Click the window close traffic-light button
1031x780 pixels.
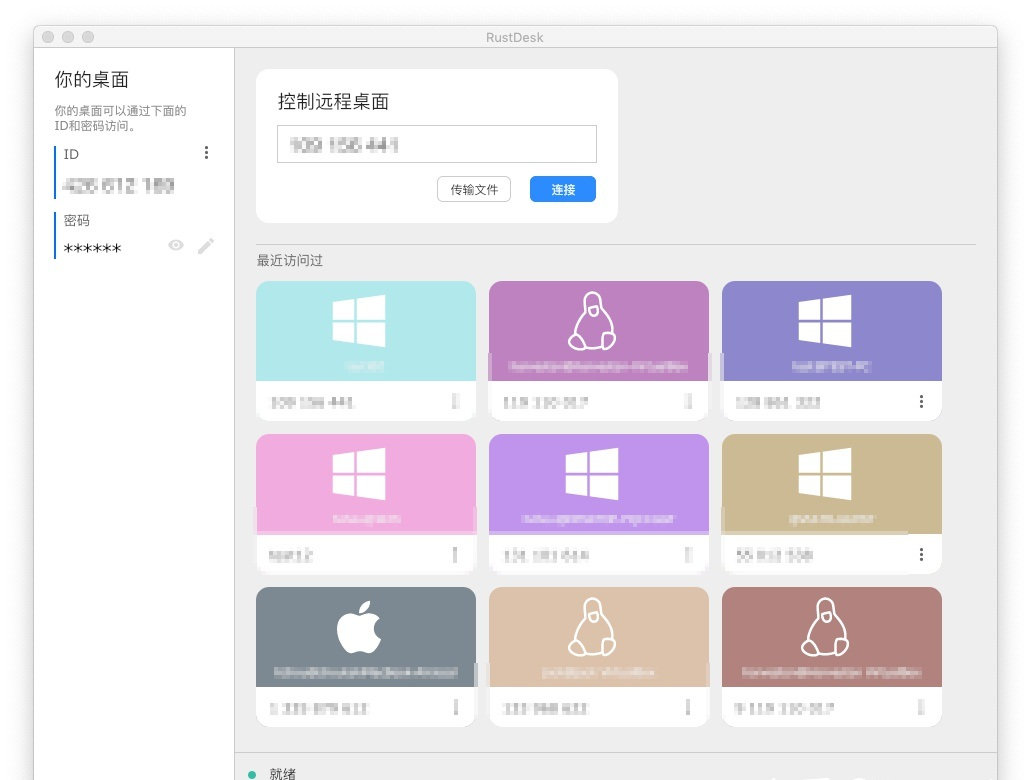(x=48, y=37)
